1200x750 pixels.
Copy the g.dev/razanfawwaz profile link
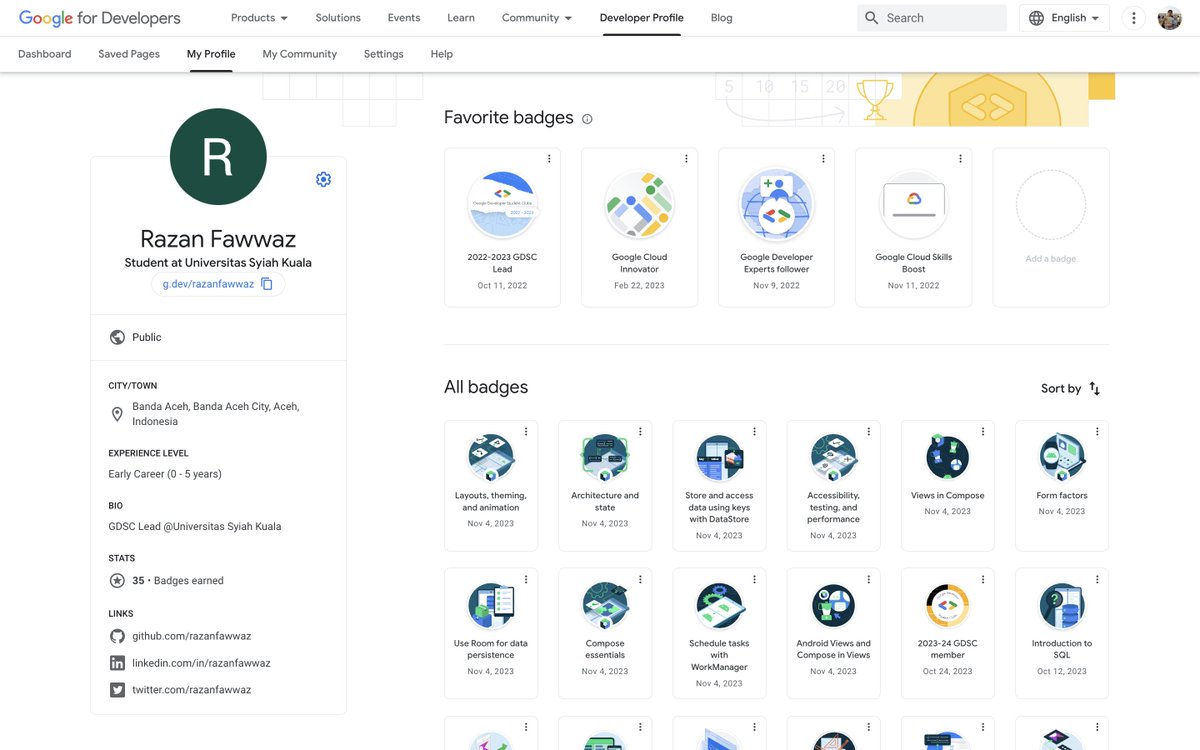[267, 284]
